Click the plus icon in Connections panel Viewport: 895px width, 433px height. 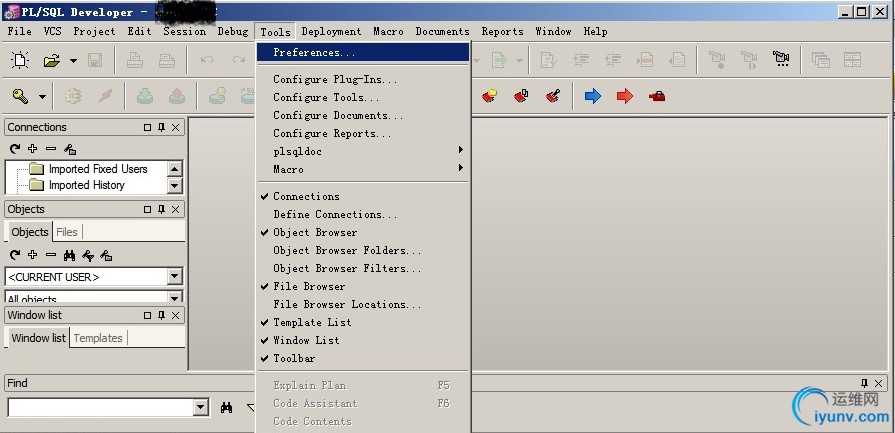pos(33,149)
